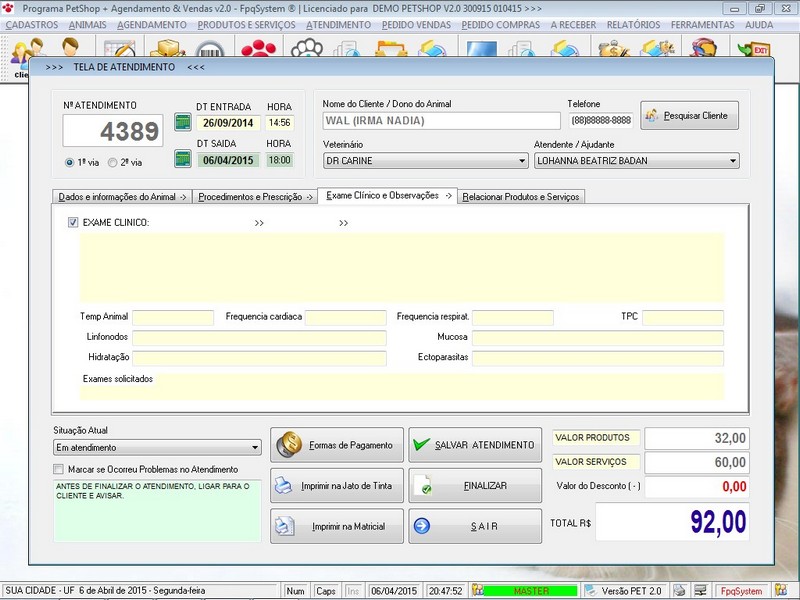Expand the Situação Atual dropdown
The image size is (800, 600).
pos(255,448)
